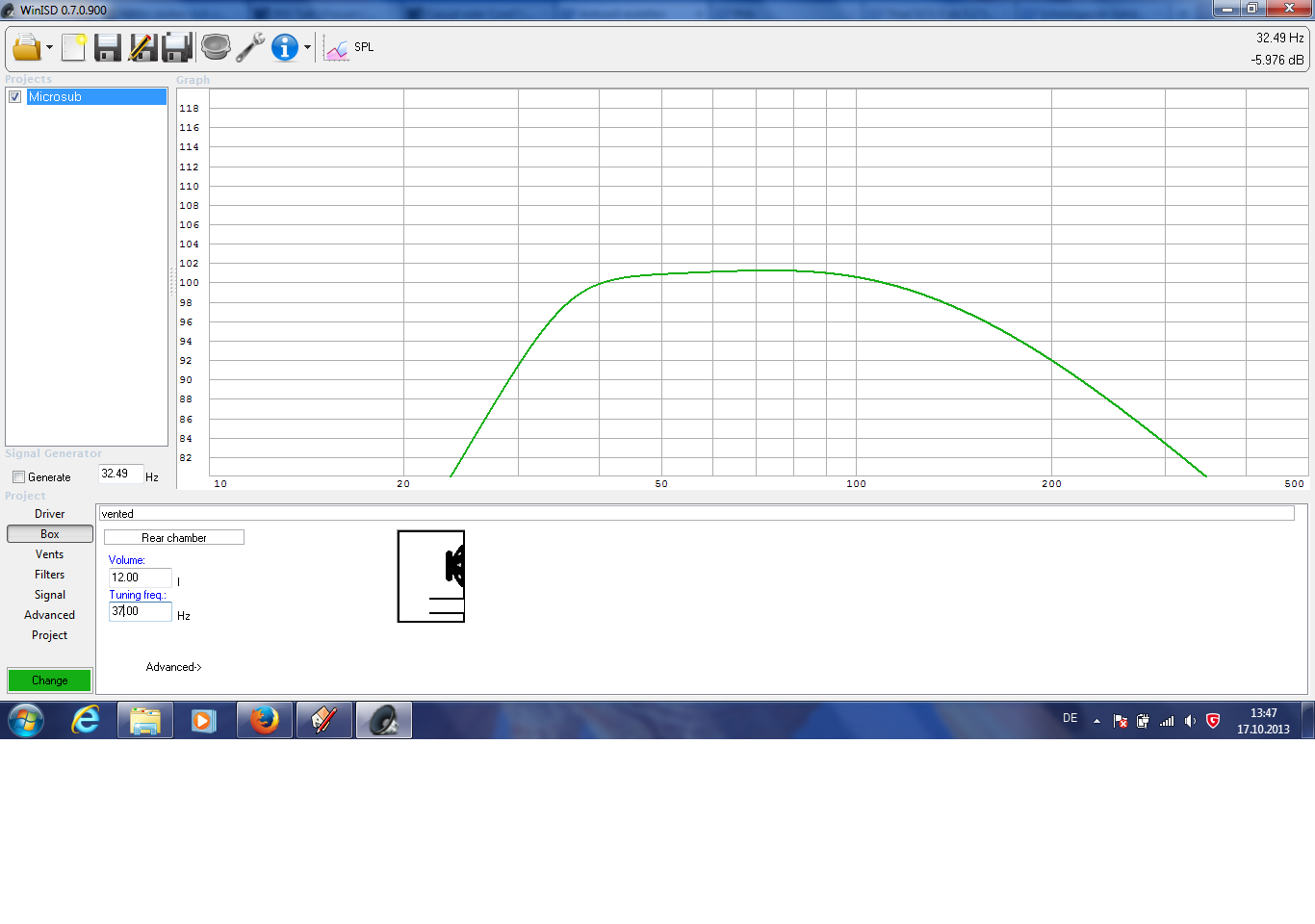Open Action Center flag icon
Screen dimensions: 1315x924
pyautogui.click(x=1121, y=721)
